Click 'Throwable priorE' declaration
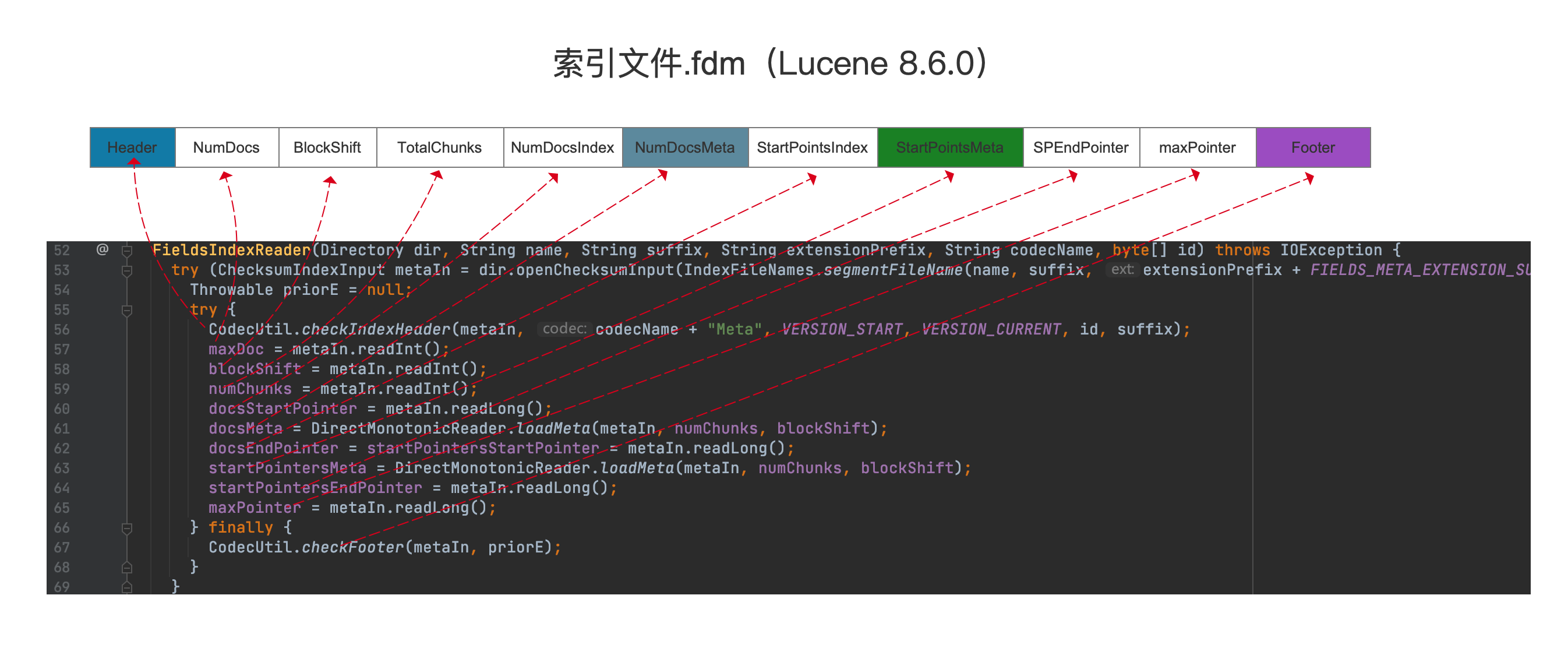The height and width of the screenshot is (669, 1568). tap(264, 290)
